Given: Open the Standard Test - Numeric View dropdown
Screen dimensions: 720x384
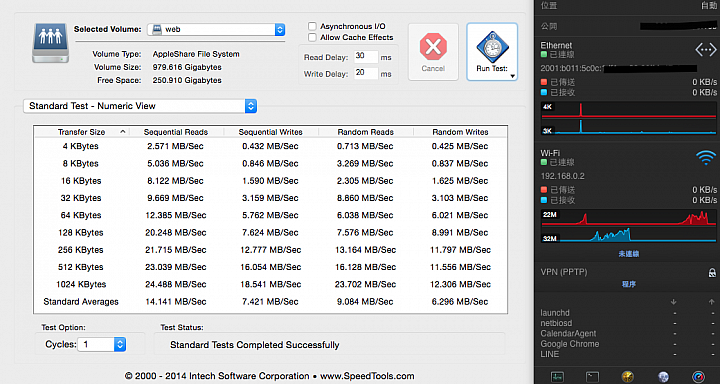Looking at the screenshot, I should coord(140,106).
